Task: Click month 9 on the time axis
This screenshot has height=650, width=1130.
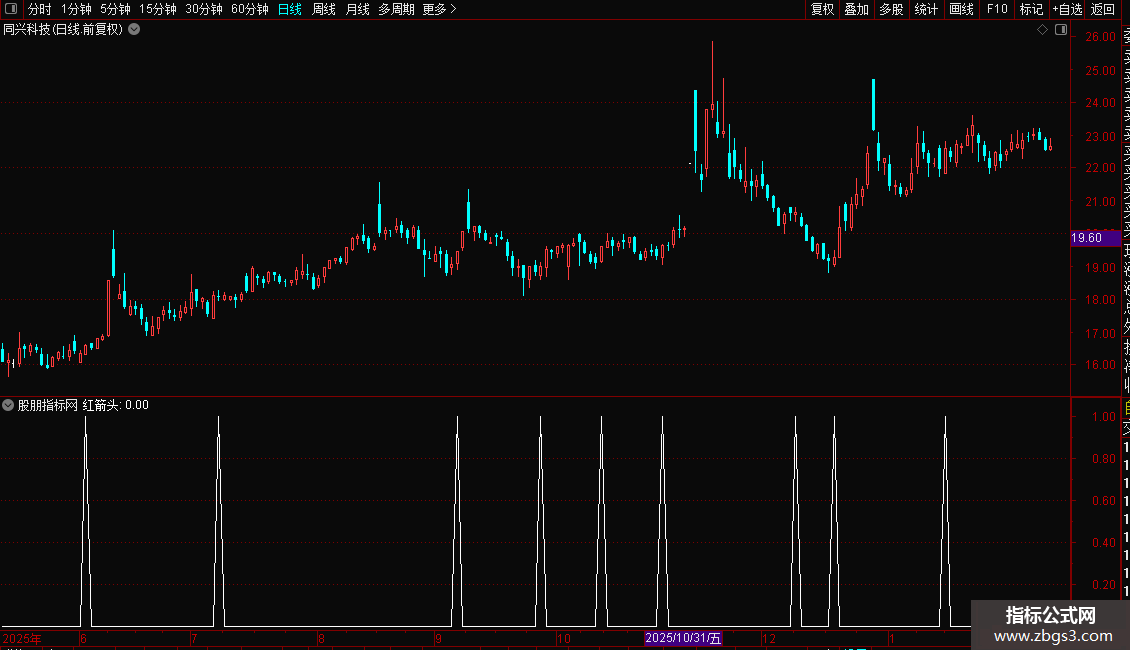Action: pyautogui.click(x=438, y=638)
